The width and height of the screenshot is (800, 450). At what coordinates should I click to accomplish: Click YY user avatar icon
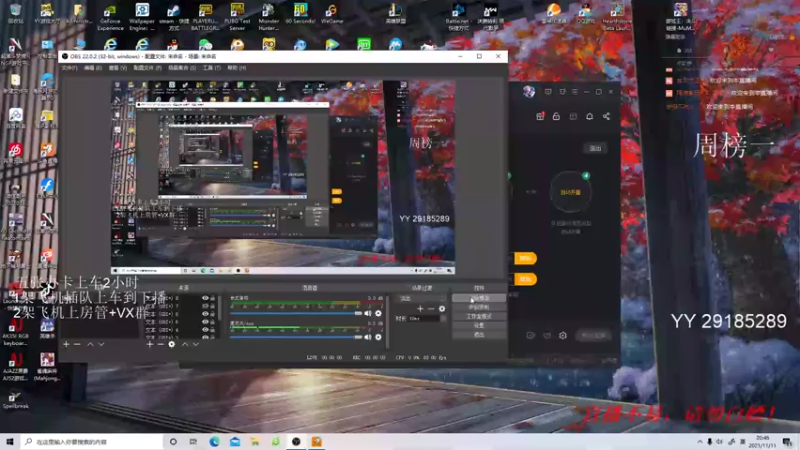pyautogui.click(x=529, y=92)
